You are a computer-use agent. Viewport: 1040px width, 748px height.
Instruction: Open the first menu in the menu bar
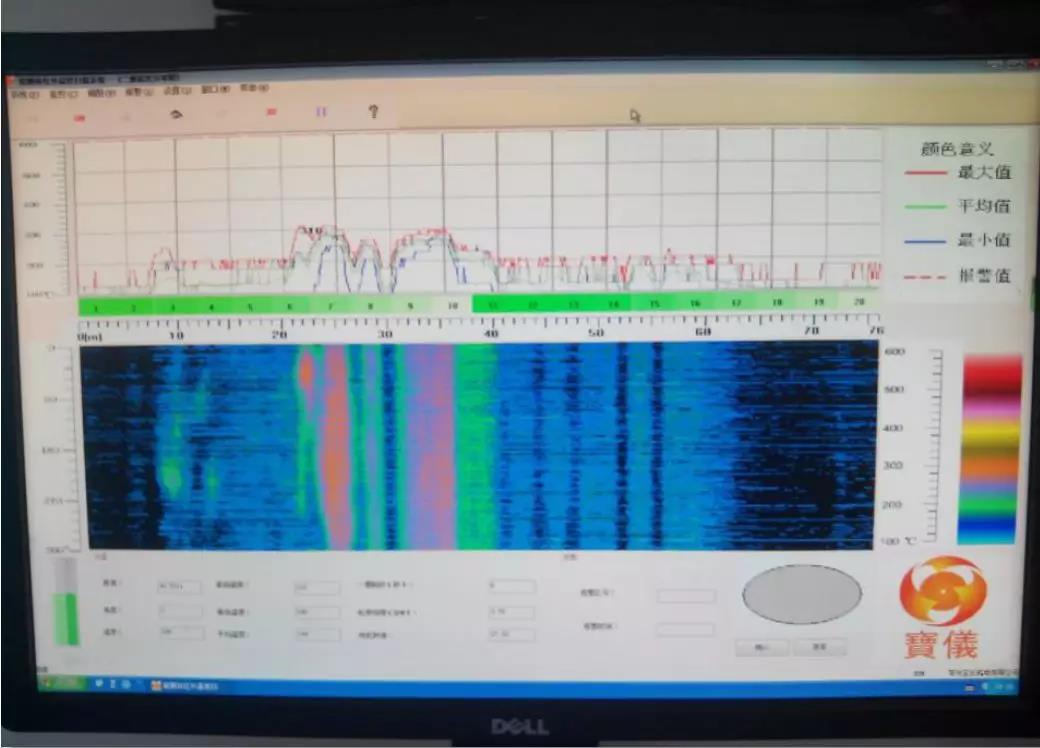click(x=24, y=94)
